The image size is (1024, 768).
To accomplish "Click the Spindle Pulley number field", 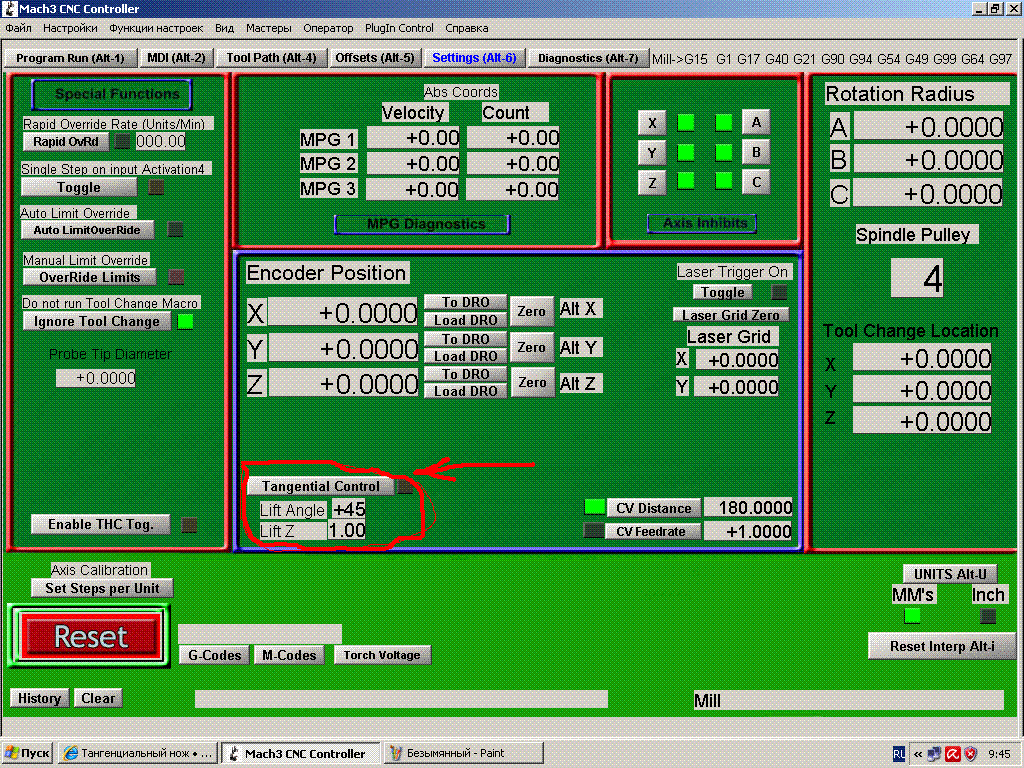I will pos(917,278).
